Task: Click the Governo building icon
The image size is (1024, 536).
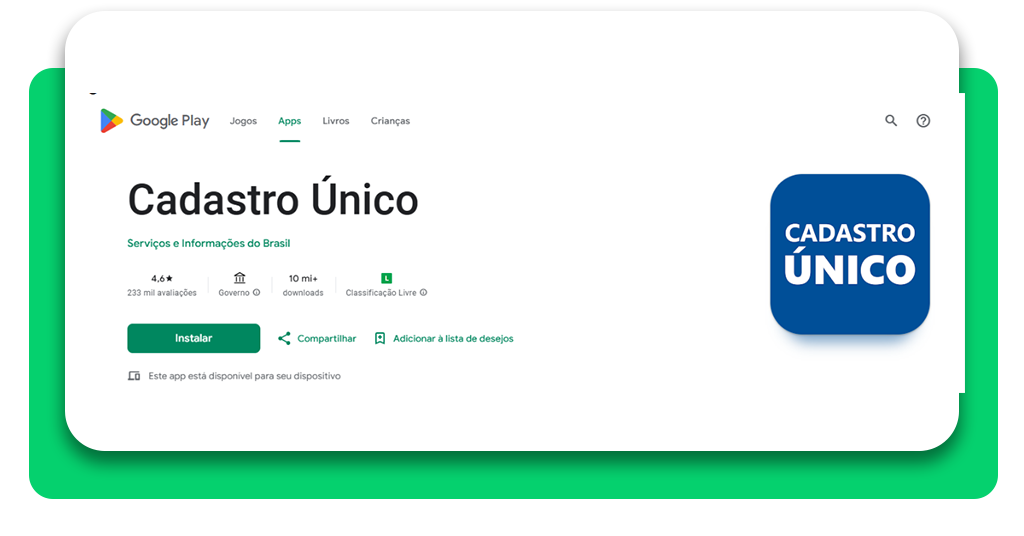Action: coord(239,278)
